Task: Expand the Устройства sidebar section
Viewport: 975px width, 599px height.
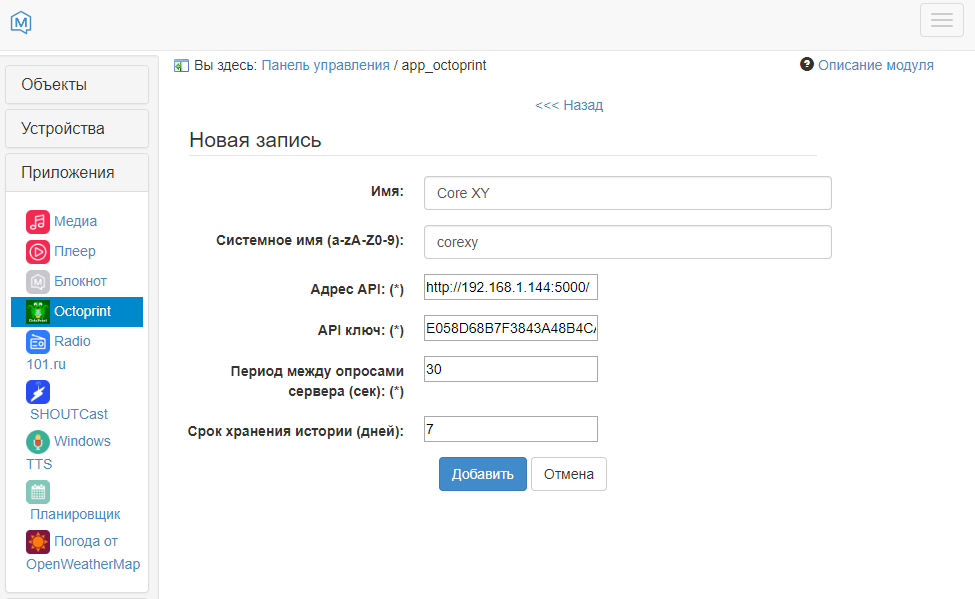Action: [77, 129]
